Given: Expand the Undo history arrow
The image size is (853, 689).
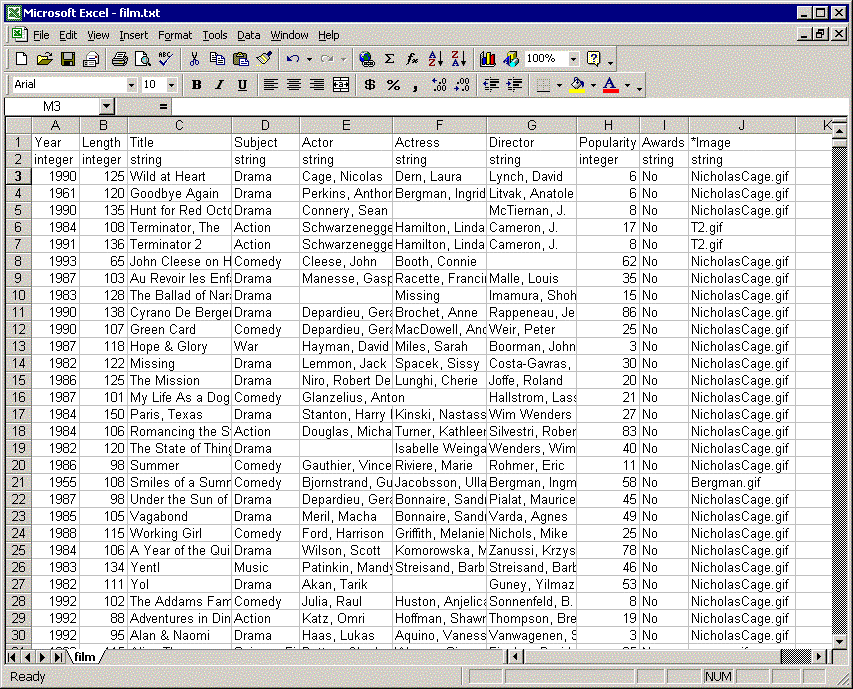Looking at the screenshot, I should [309, 59].
